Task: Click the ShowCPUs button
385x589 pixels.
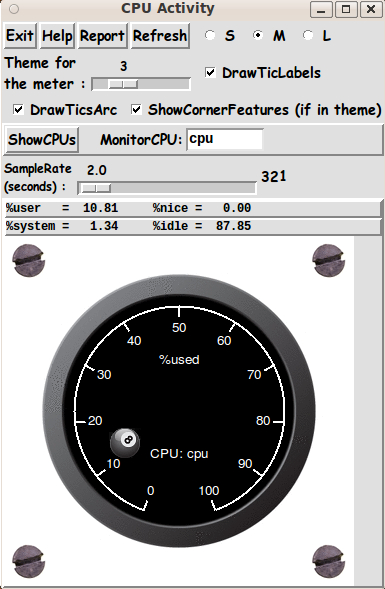Action: (42, 140)
